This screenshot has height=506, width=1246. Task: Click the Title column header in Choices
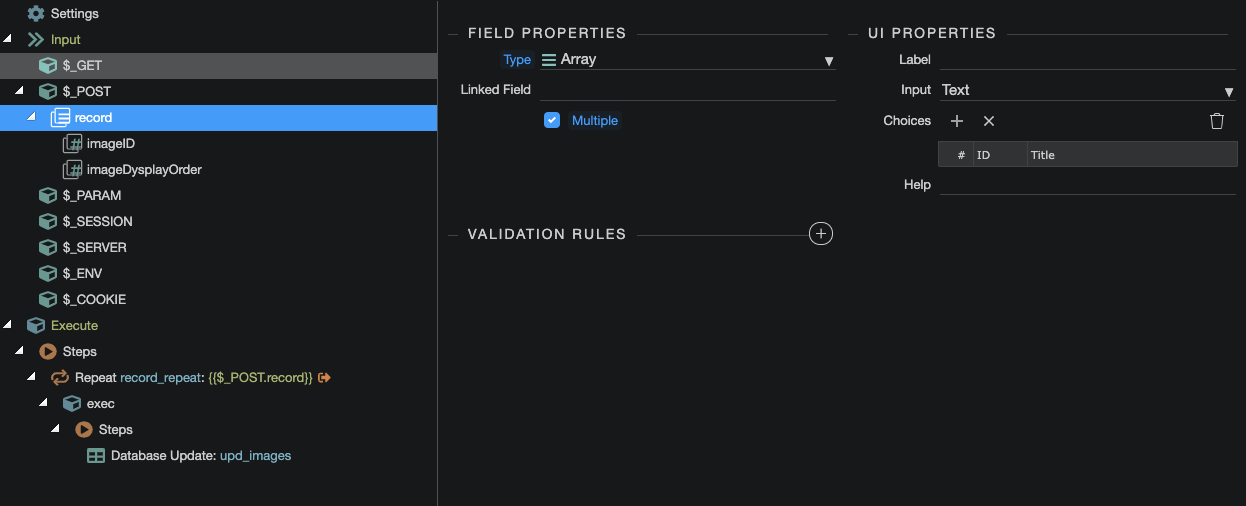(1042, 155)
